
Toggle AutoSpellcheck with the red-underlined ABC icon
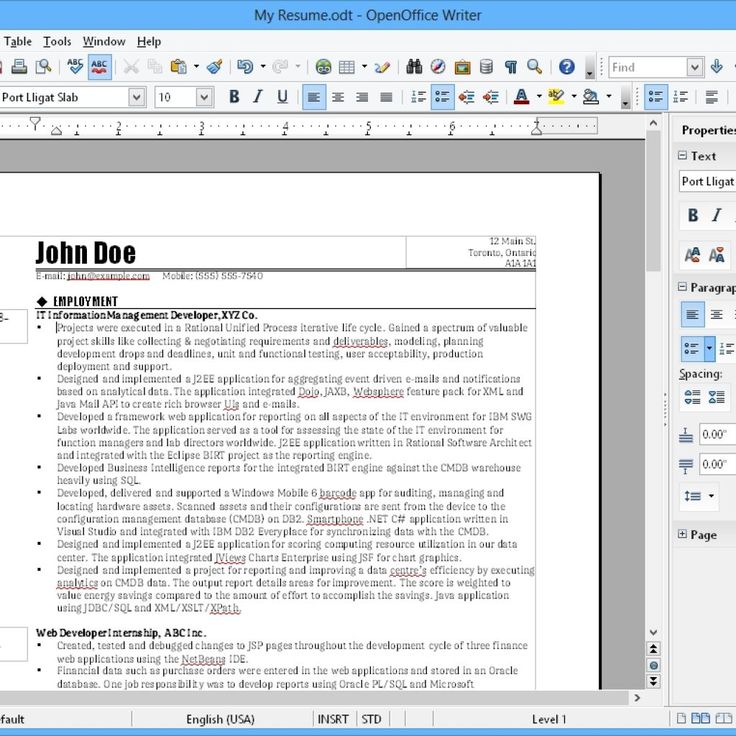(x=99, y=67)
